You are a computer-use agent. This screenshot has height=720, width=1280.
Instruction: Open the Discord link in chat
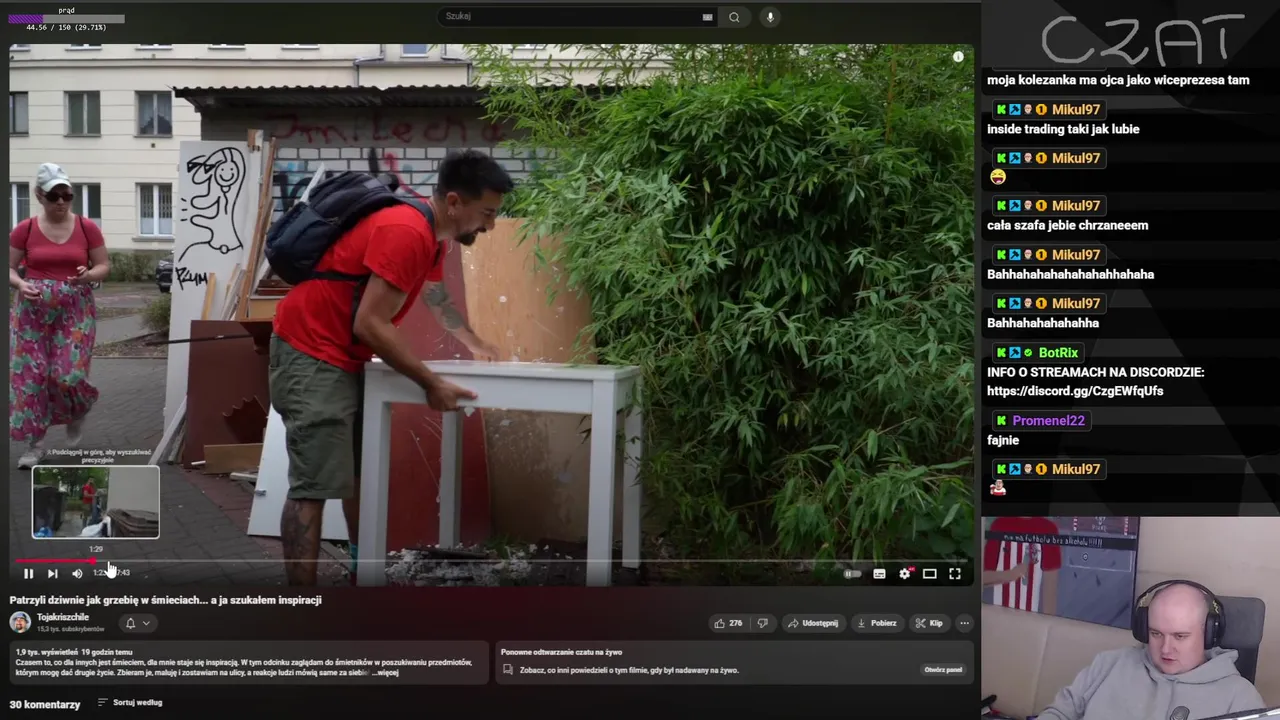coord(1075,391)
